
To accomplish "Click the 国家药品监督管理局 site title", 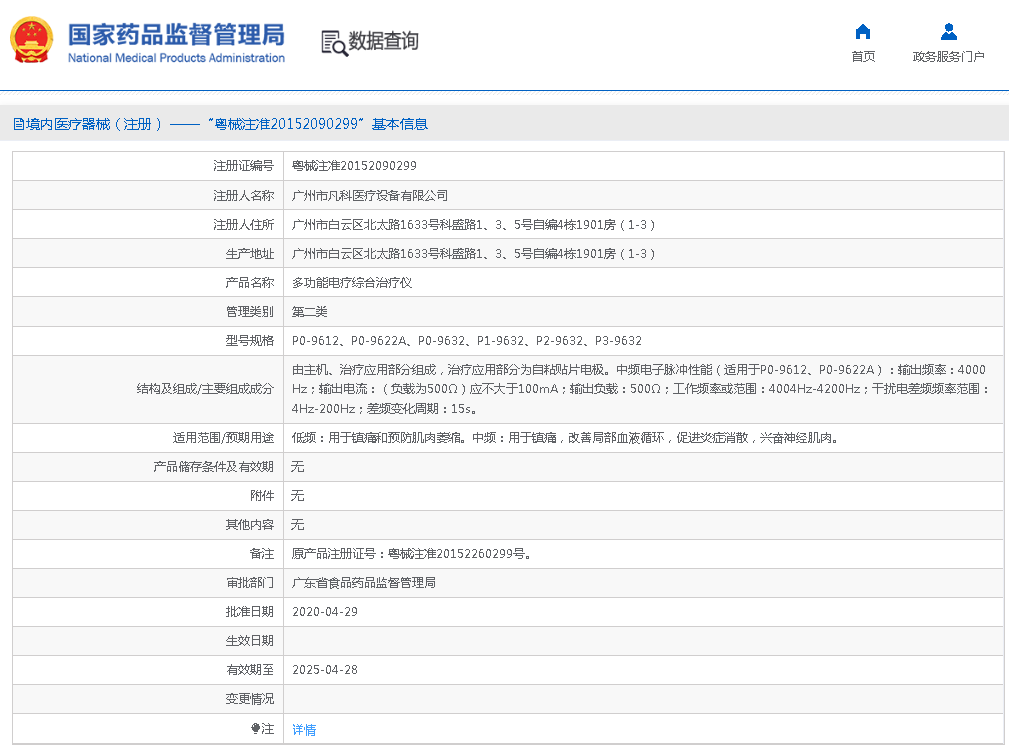I will tap(176, 33).
